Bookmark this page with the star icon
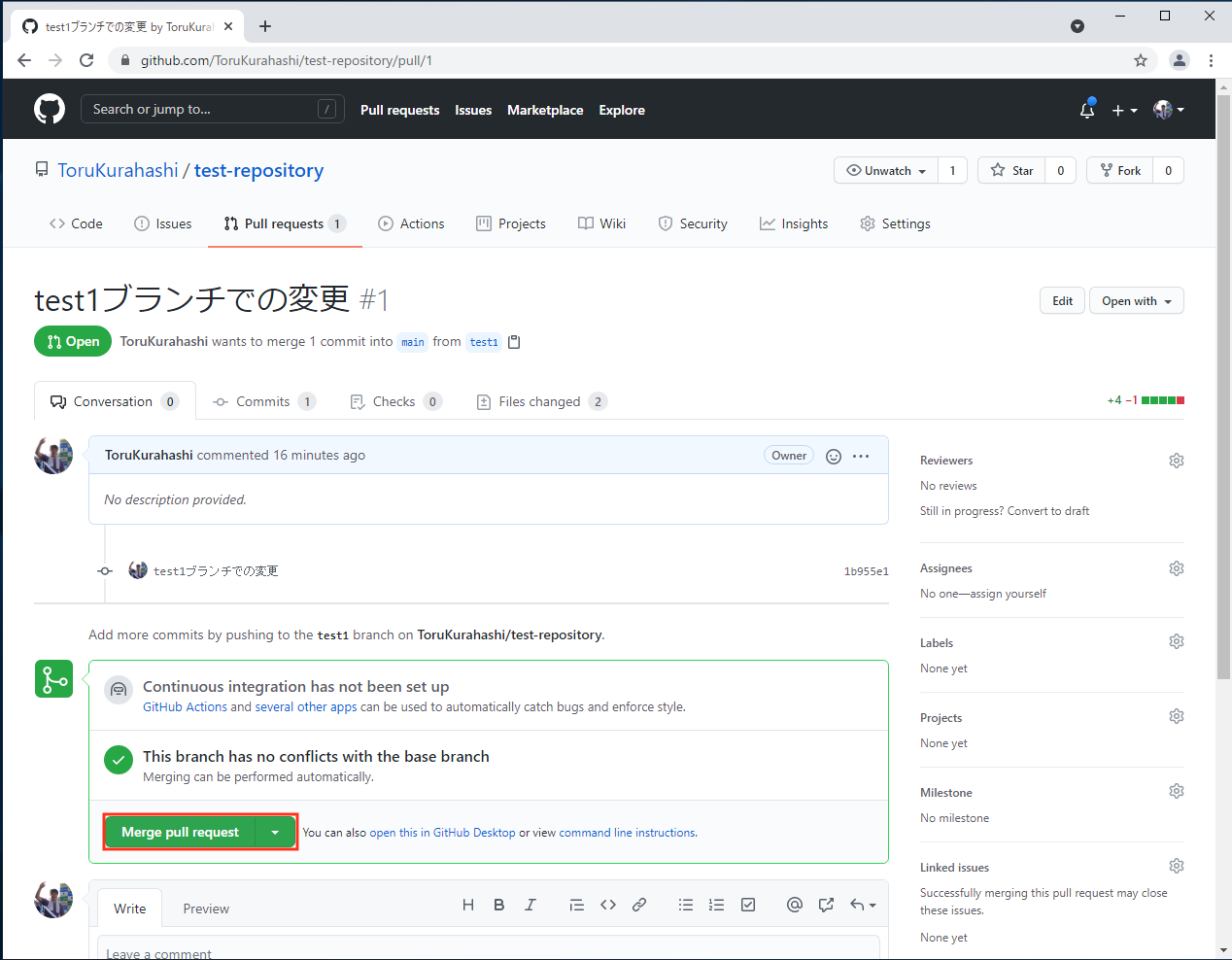The height and width of the screenshot is (960, 1232). coord(1141,60)
